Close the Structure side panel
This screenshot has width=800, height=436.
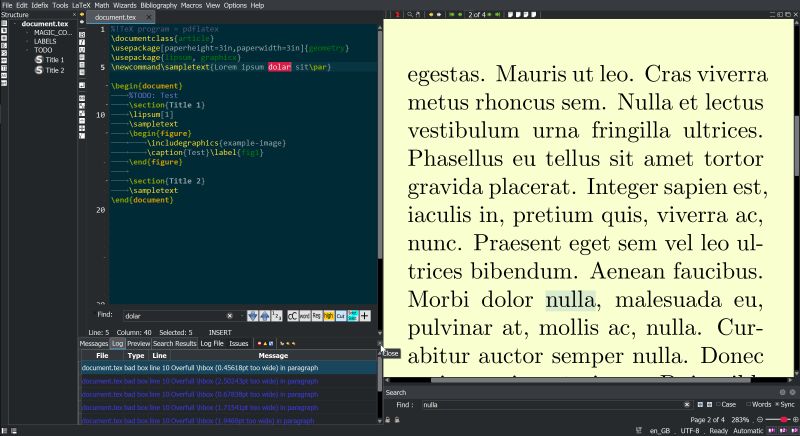pyautogui.click(x=74, y=15)
